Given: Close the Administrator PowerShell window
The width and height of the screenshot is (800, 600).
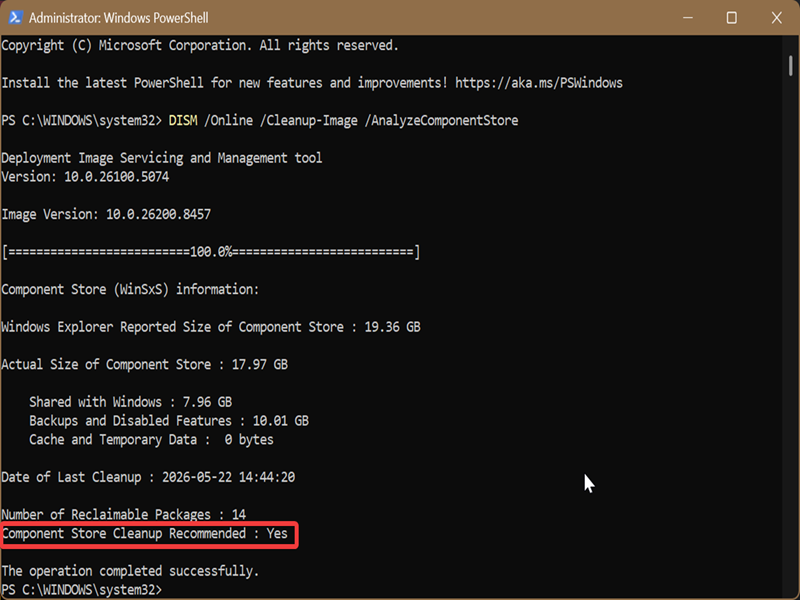Looking at the screenshot, I should click(x=777, y=18).
